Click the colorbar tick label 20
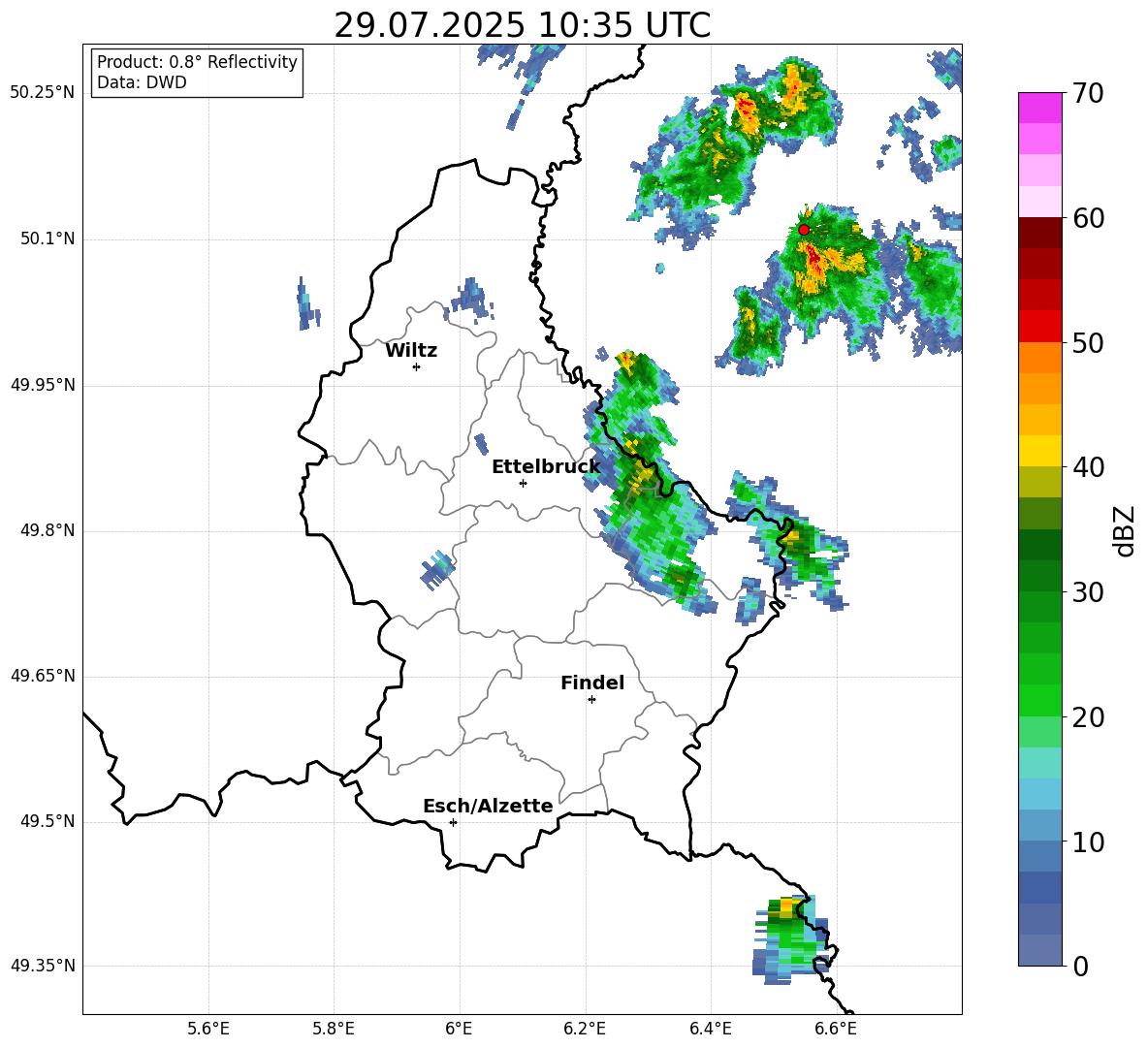1148x1048 pixels. (x=1088, y=716)
